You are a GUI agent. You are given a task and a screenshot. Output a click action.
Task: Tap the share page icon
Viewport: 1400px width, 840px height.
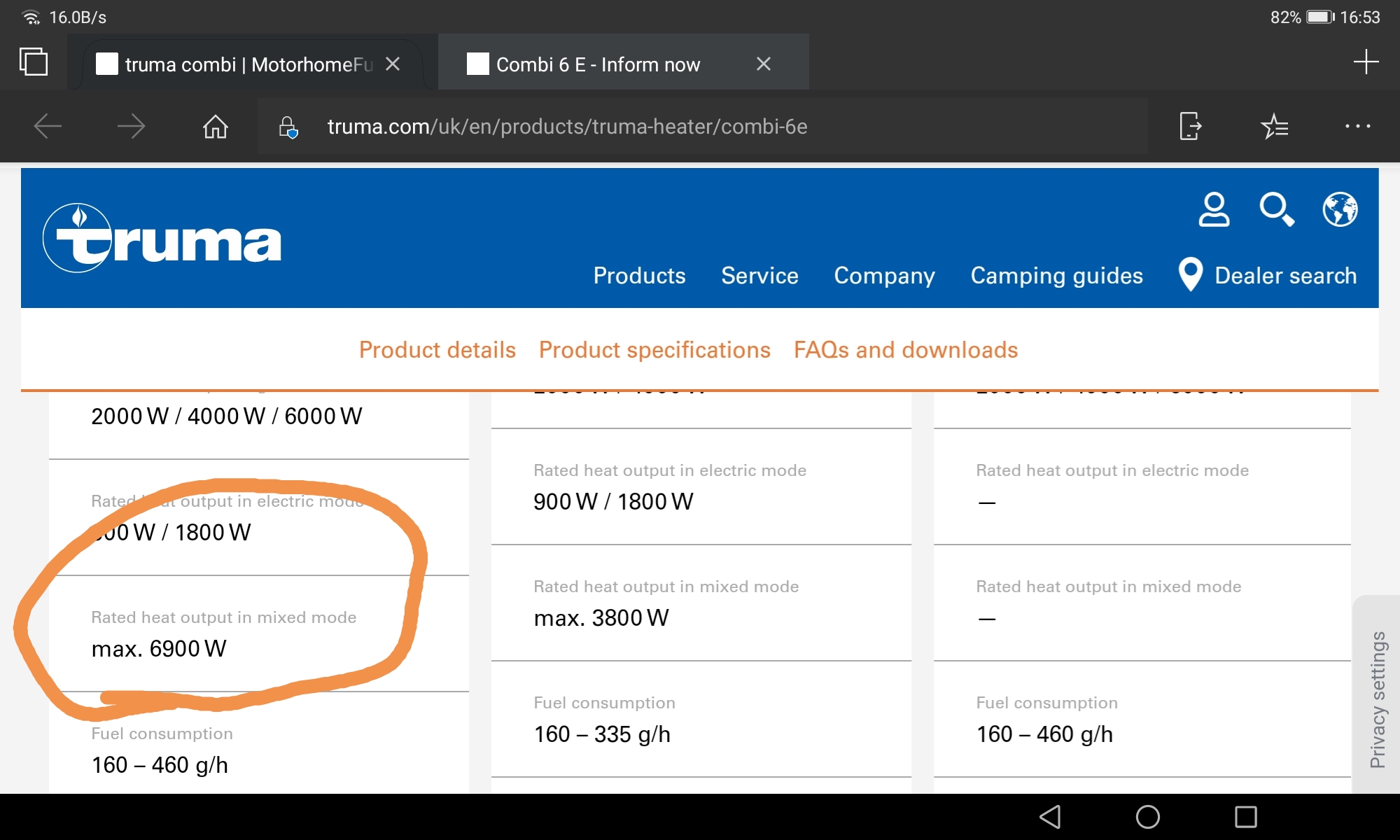(x=1190, y=127)
